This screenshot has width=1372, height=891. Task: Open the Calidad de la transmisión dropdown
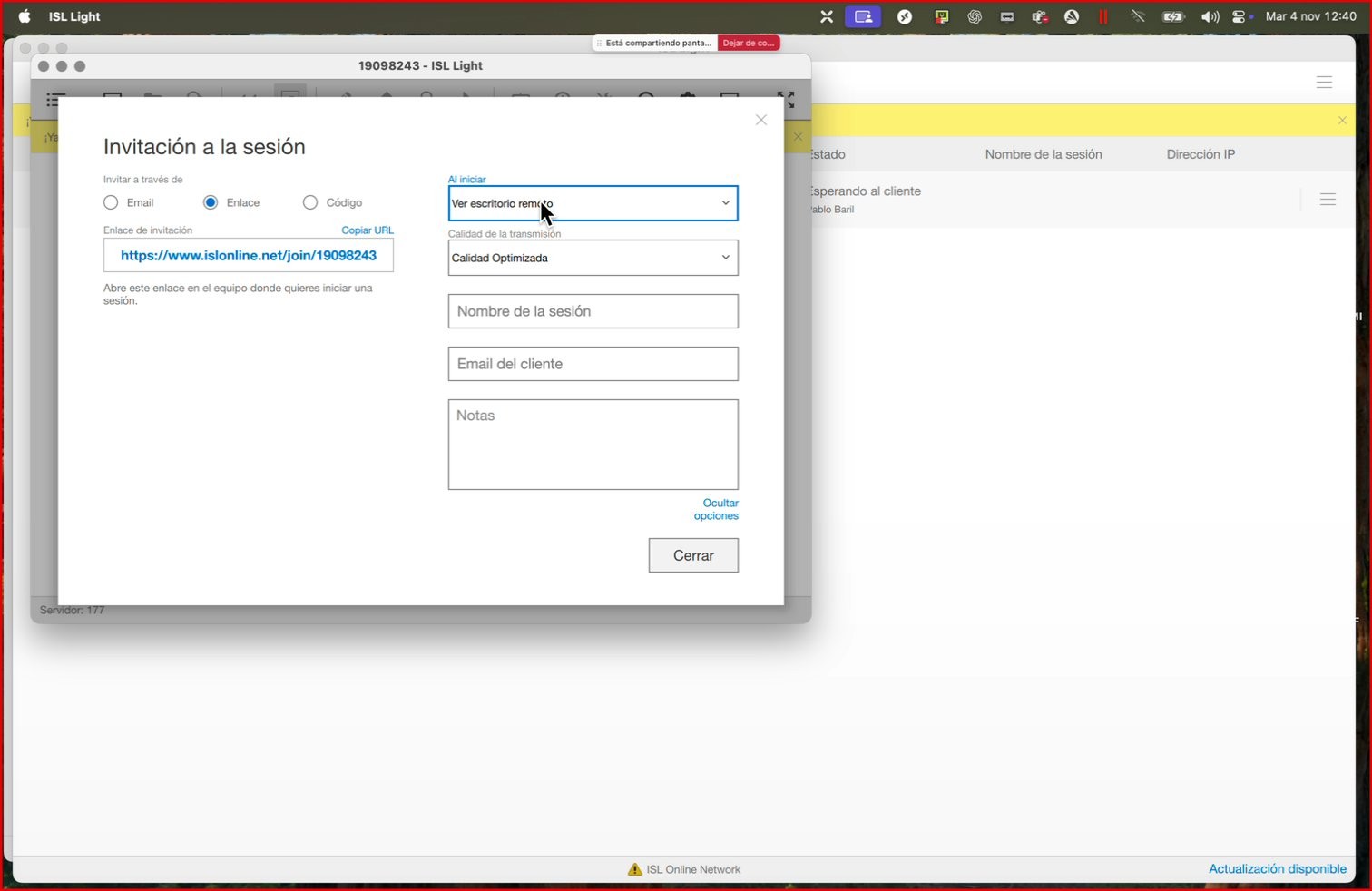(x=593, y=258)
